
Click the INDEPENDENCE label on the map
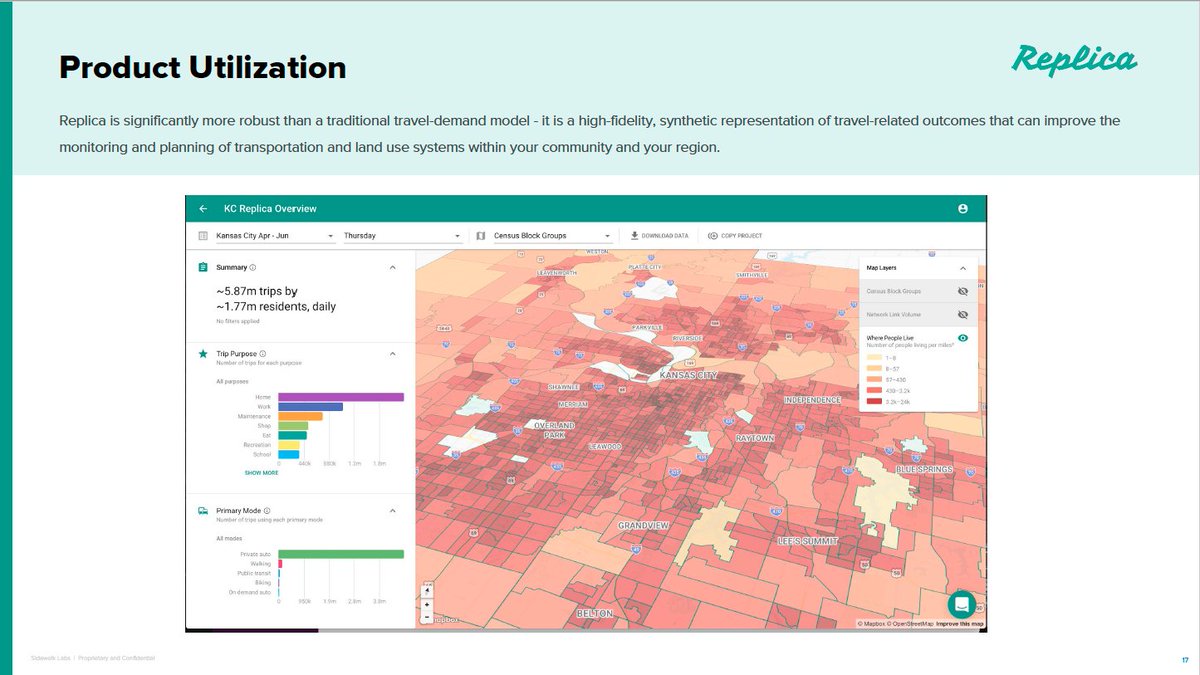tap(812, 400)
